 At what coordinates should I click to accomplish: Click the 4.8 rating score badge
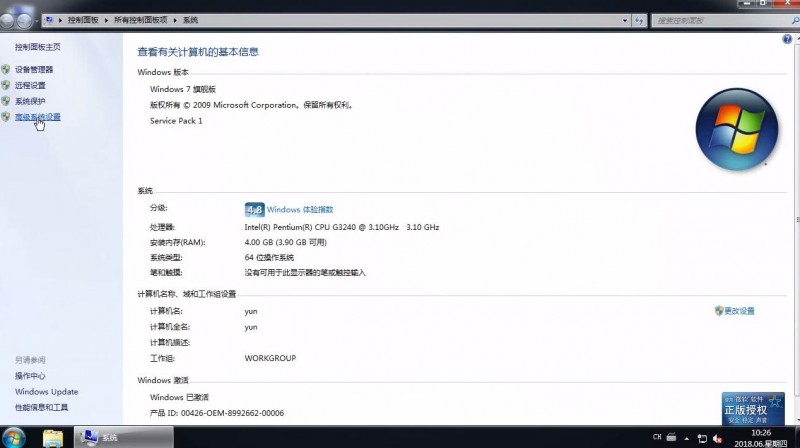click(255, 210)
